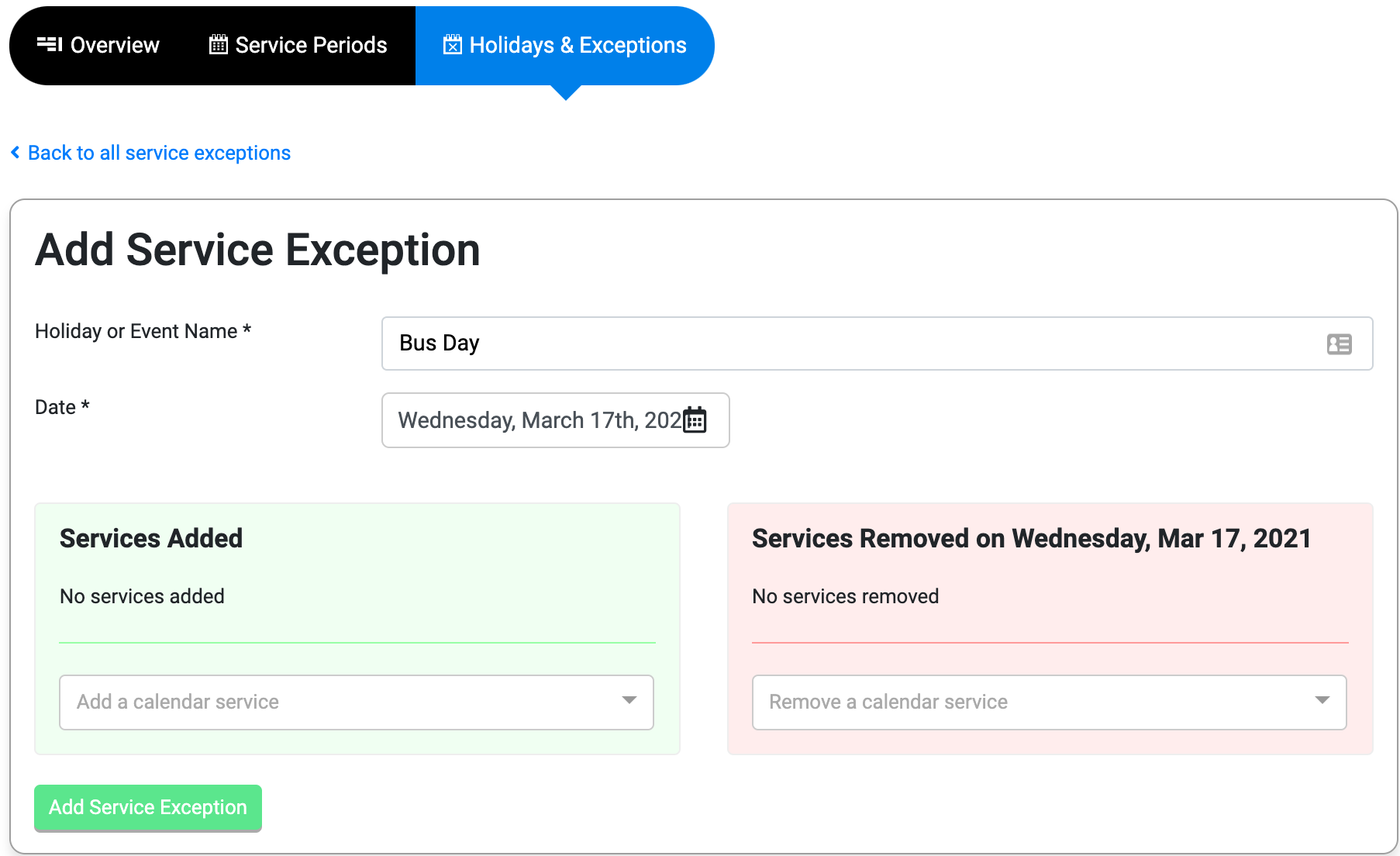Click the Overview list icon
Image resolution: width=1400 pixels, height=856 pixels.
coord(50,45)
